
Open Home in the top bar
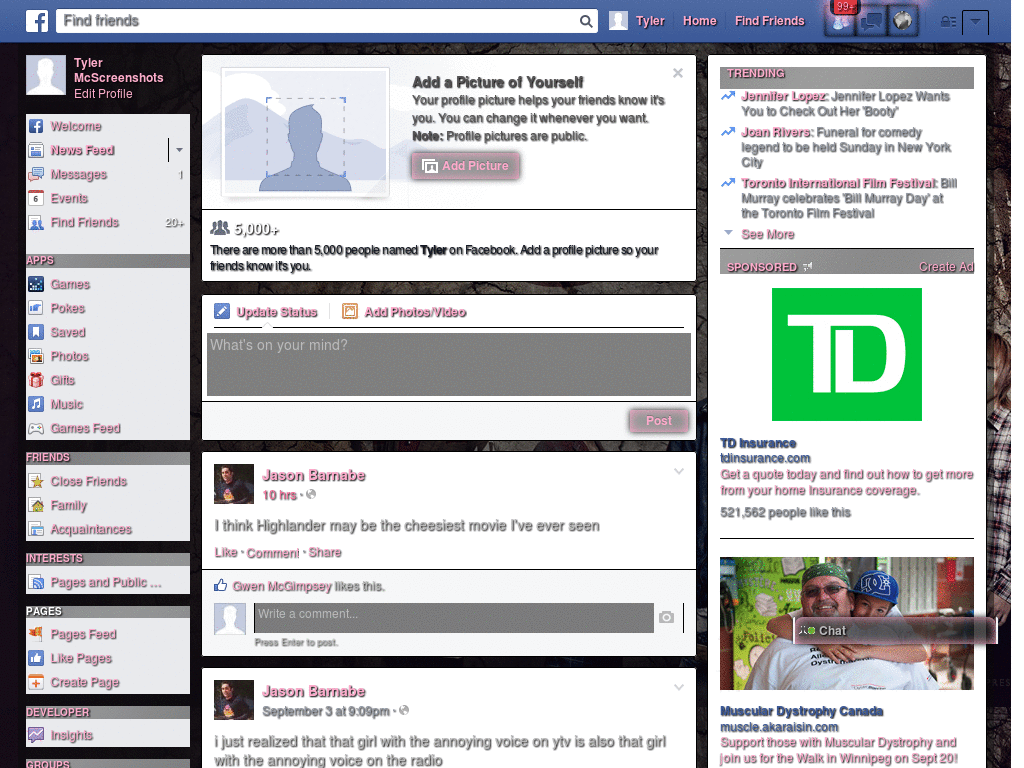[699, 21]
